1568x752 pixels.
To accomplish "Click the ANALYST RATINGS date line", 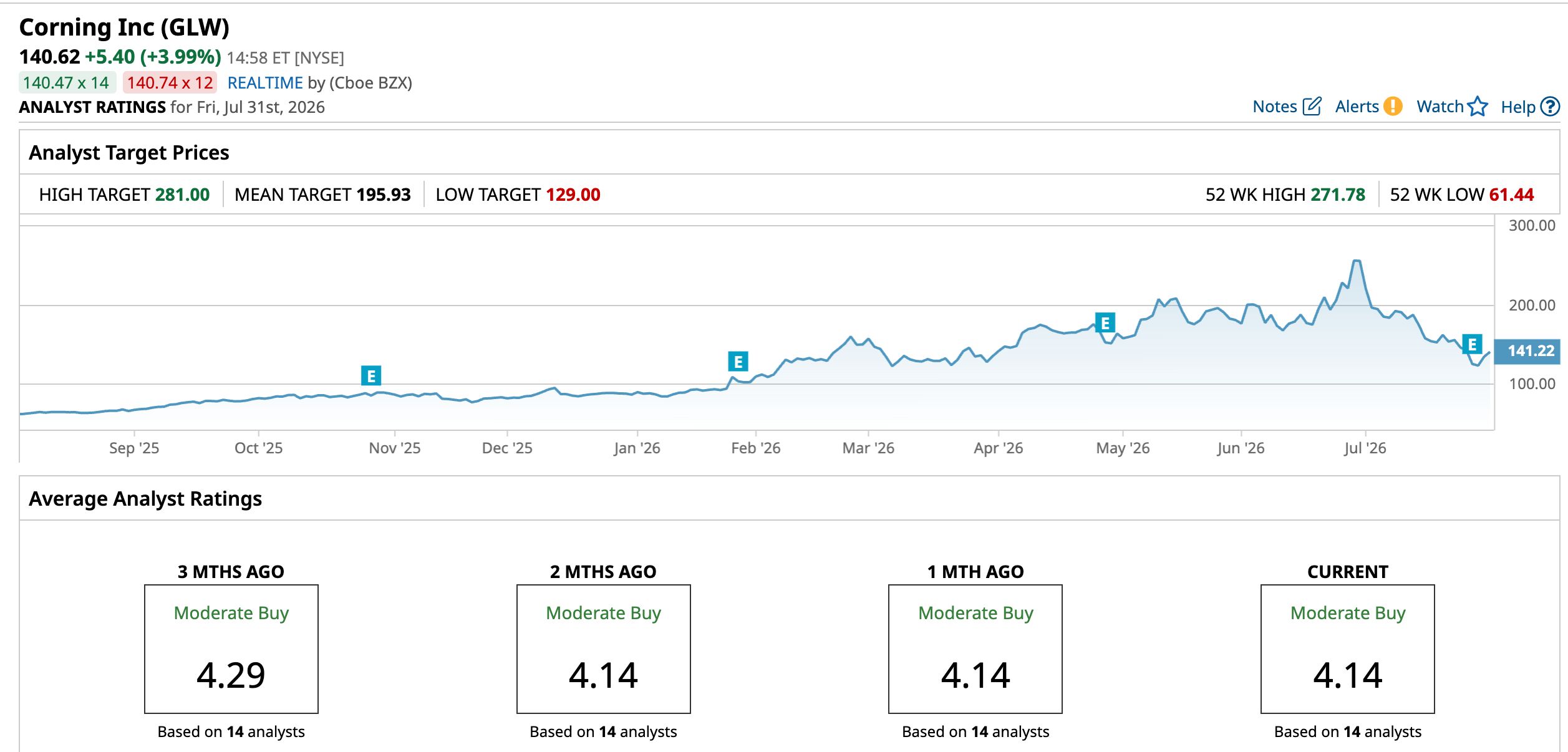I will point(172,107).
